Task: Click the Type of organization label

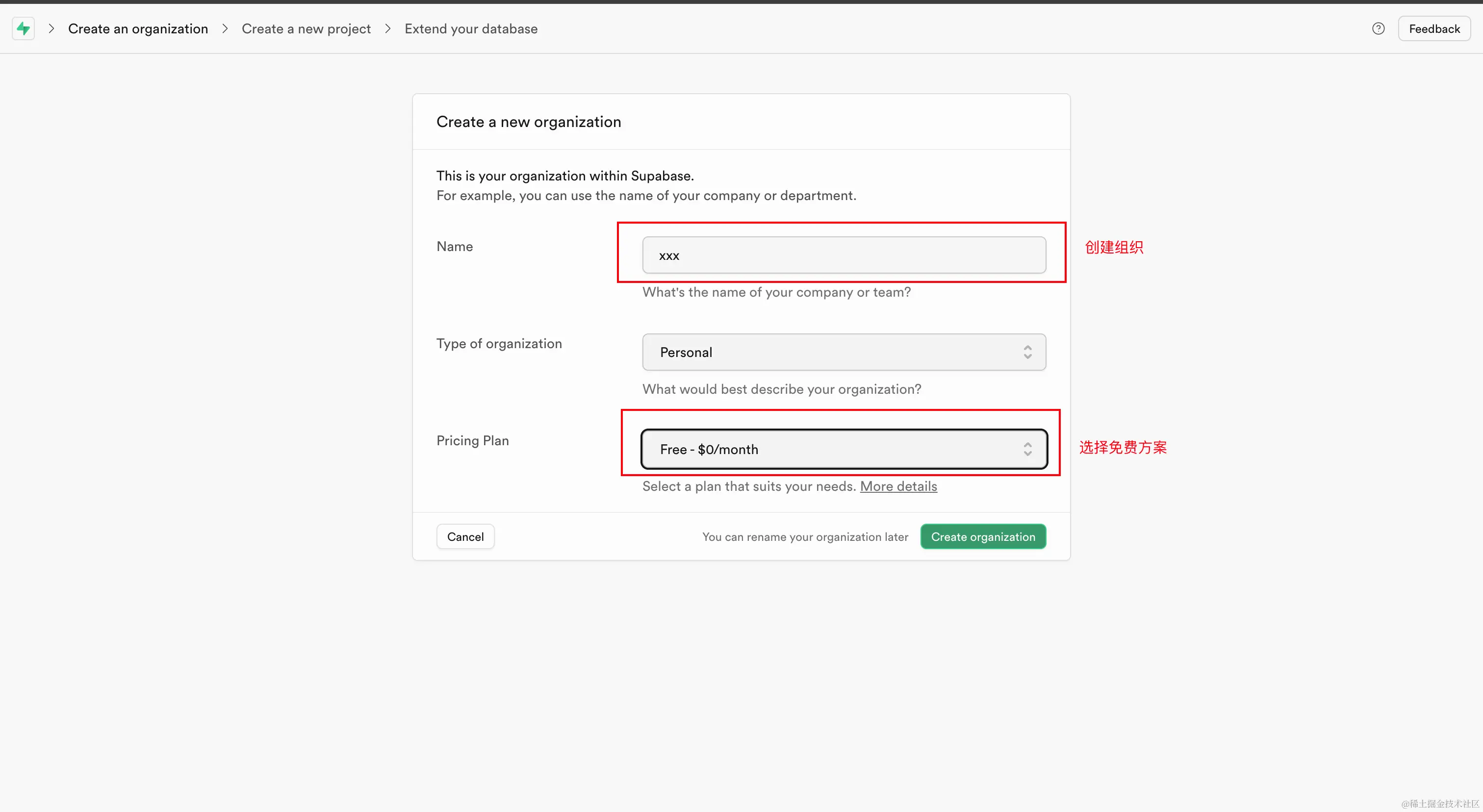Action: pyautogui.click(x=499, y=344)
